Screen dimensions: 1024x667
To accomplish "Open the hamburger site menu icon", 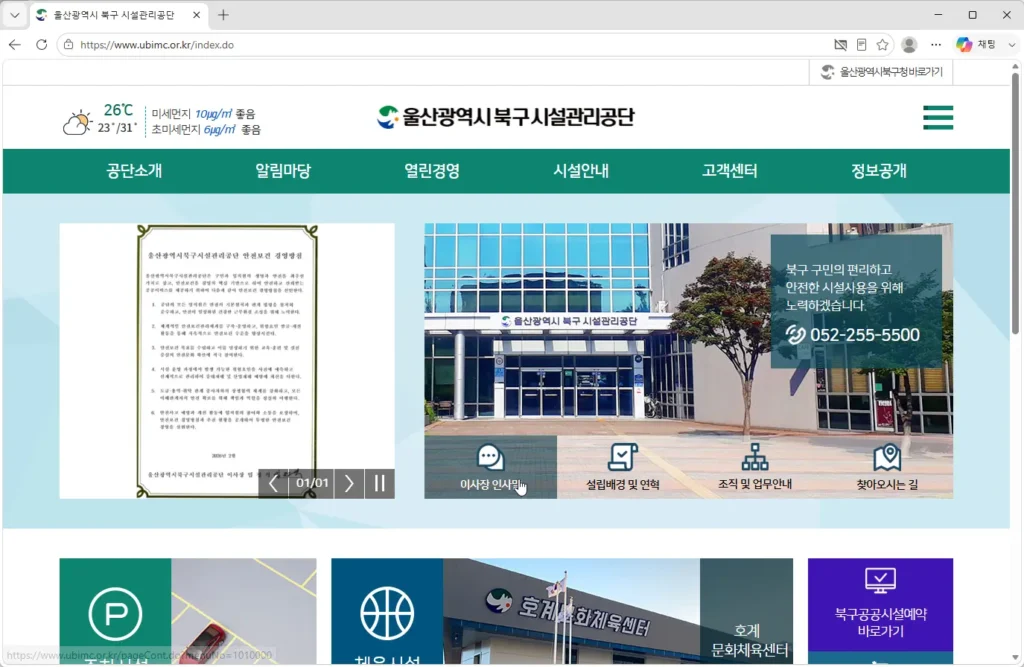I will pyautogui.click(x=938, y=118).
